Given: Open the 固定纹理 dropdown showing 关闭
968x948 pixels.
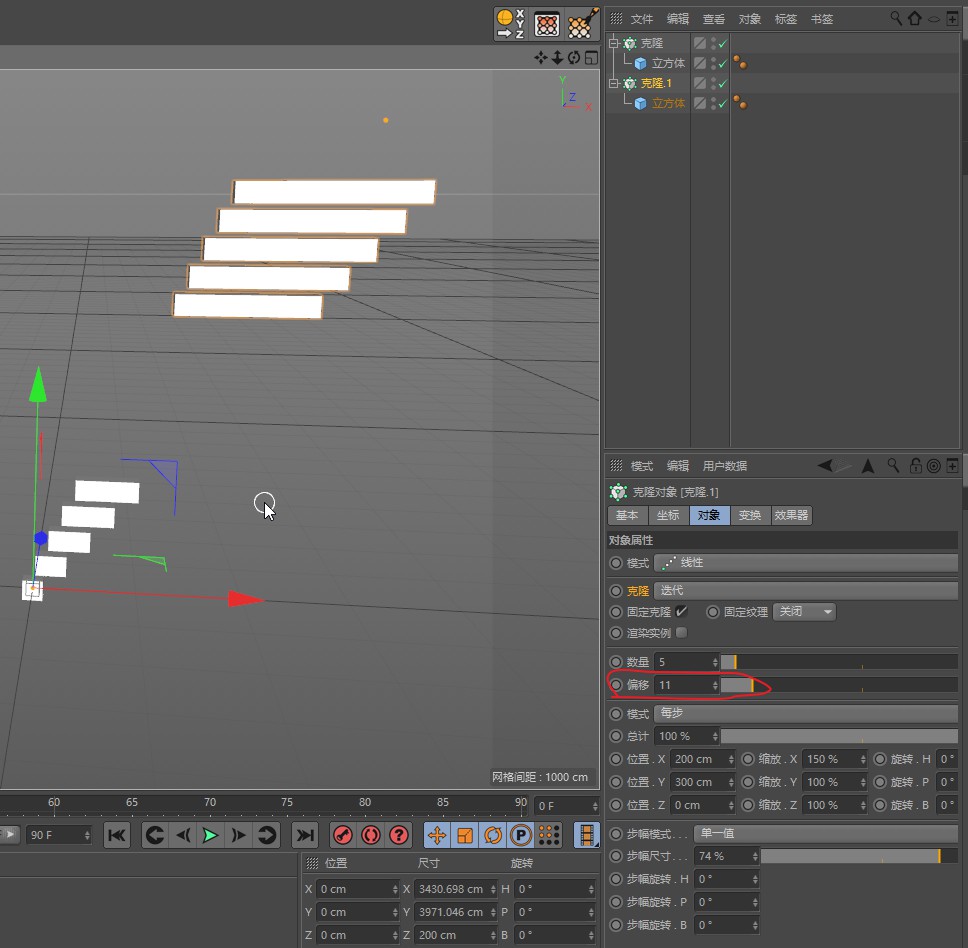Looking at the screenshot, I should pyautogui.click(x=803, y=611).
